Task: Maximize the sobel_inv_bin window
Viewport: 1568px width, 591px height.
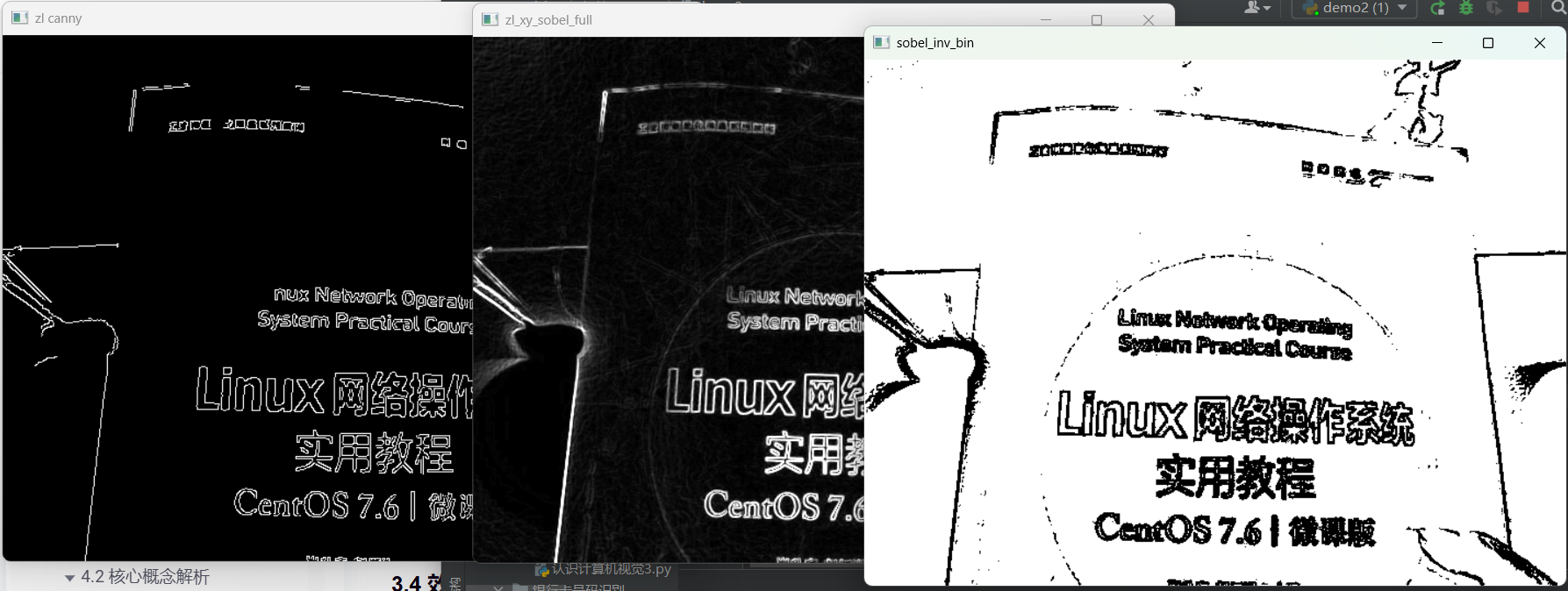Action: coord(1488,42)
